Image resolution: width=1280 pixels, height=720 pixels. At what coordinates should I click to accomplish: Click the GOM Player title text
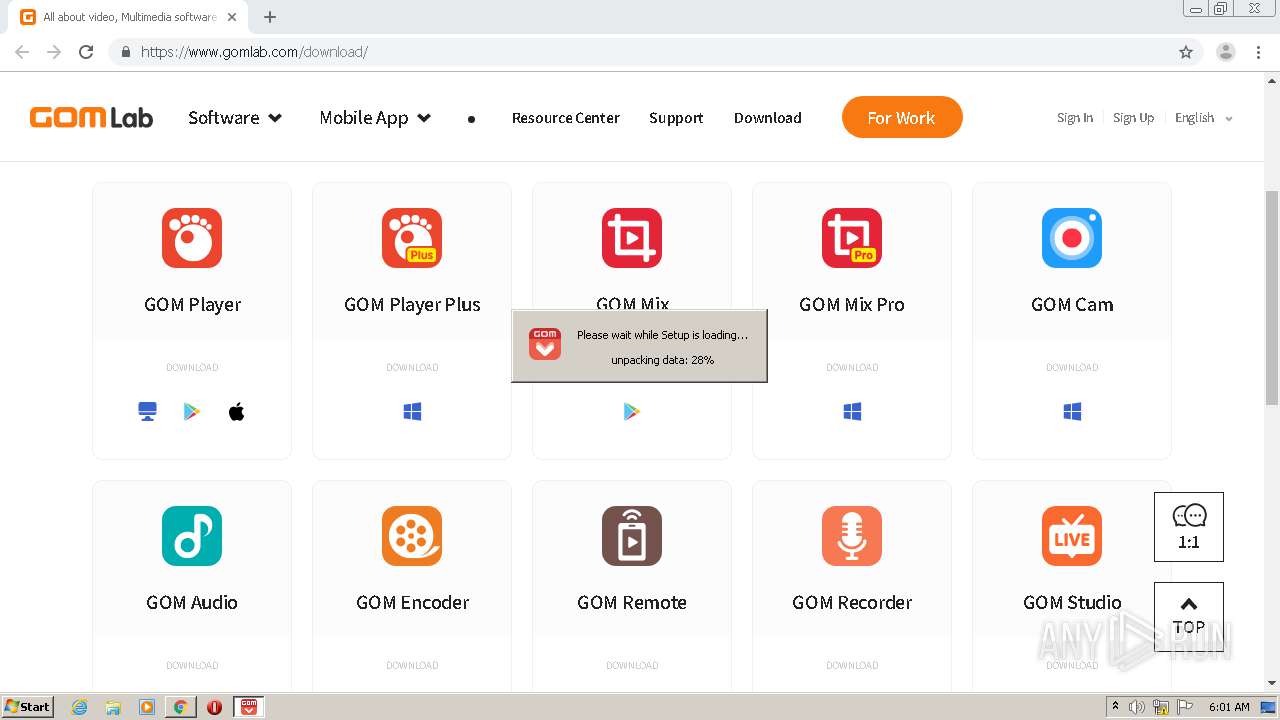[x=192, y=304]
